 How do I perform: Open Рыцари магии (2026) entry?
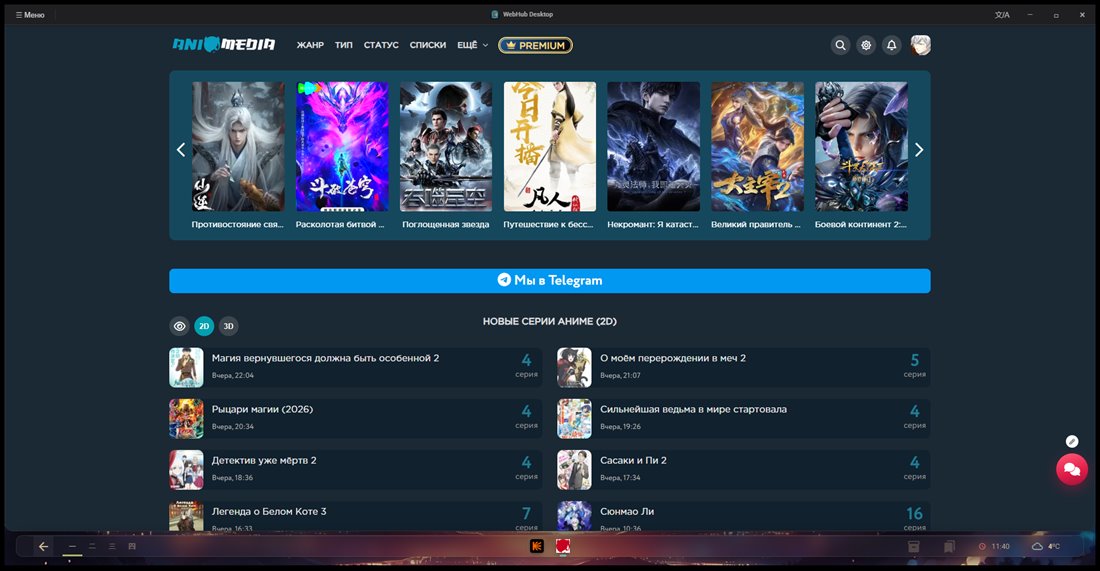click(x=356, y=419)
